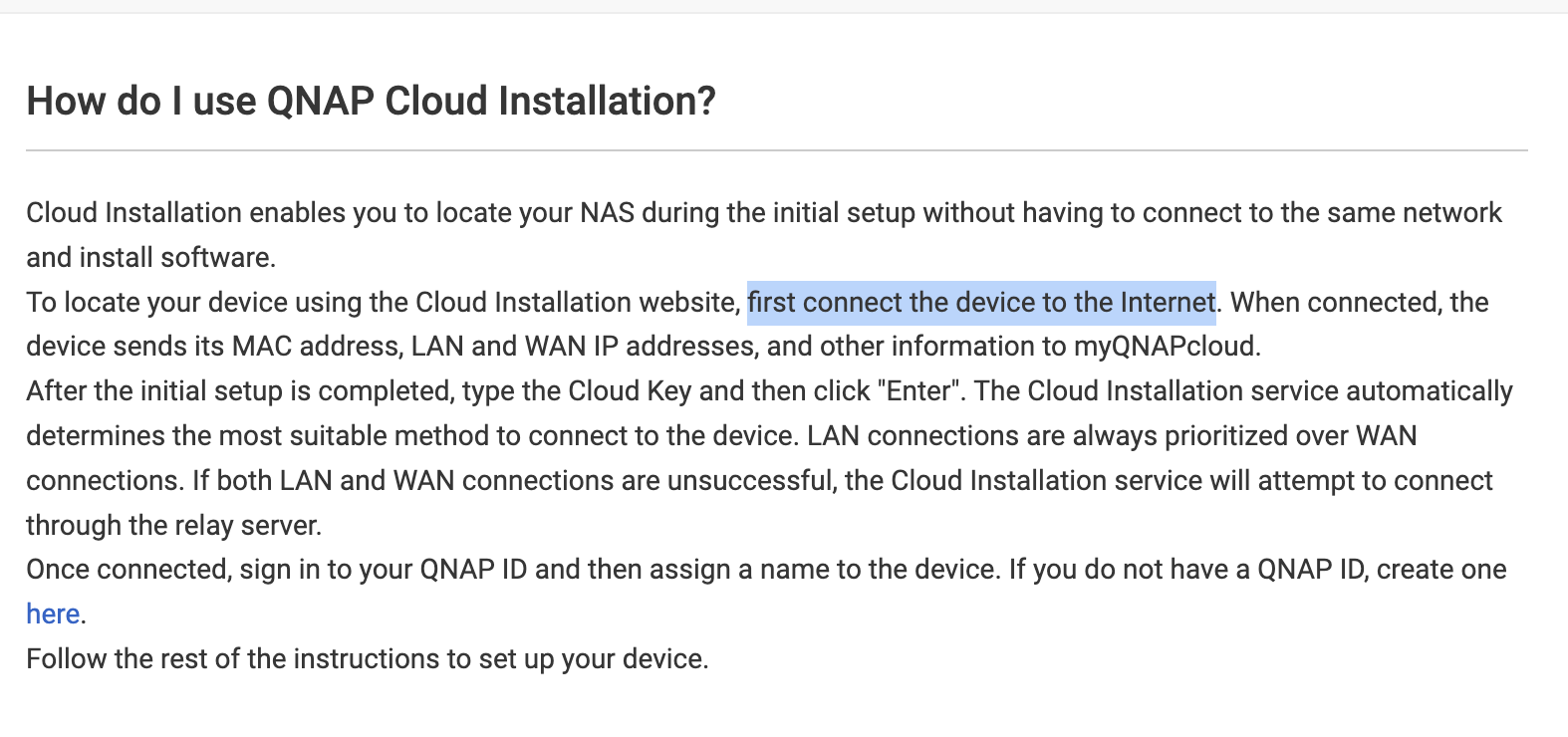Screen dimensions: 1568x737
Task: Click the word "myQNAPcloud" in the paragraph
Action: 1165,347
